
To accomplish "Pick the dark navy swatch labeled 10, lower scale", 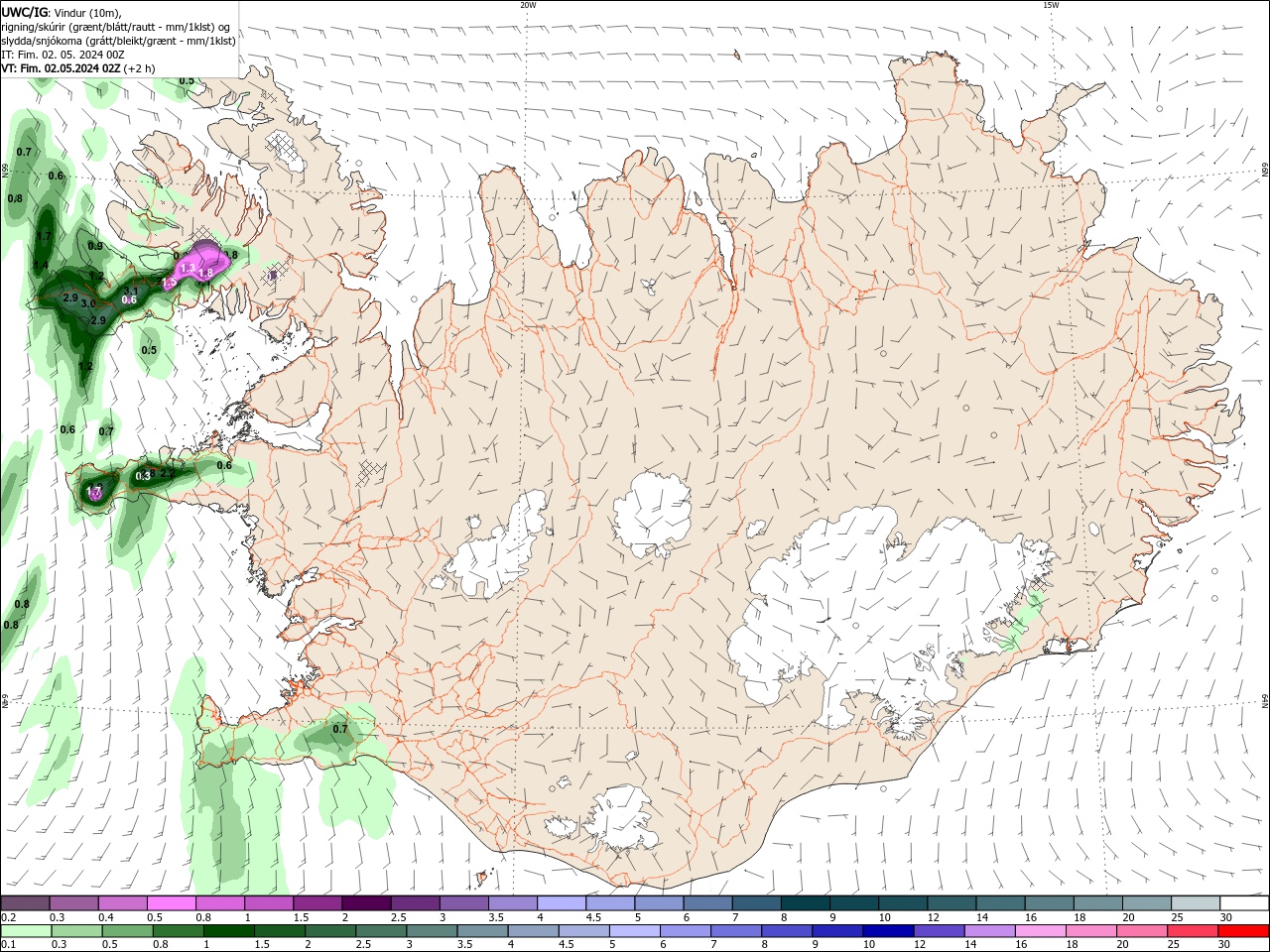I will [887, 931].
